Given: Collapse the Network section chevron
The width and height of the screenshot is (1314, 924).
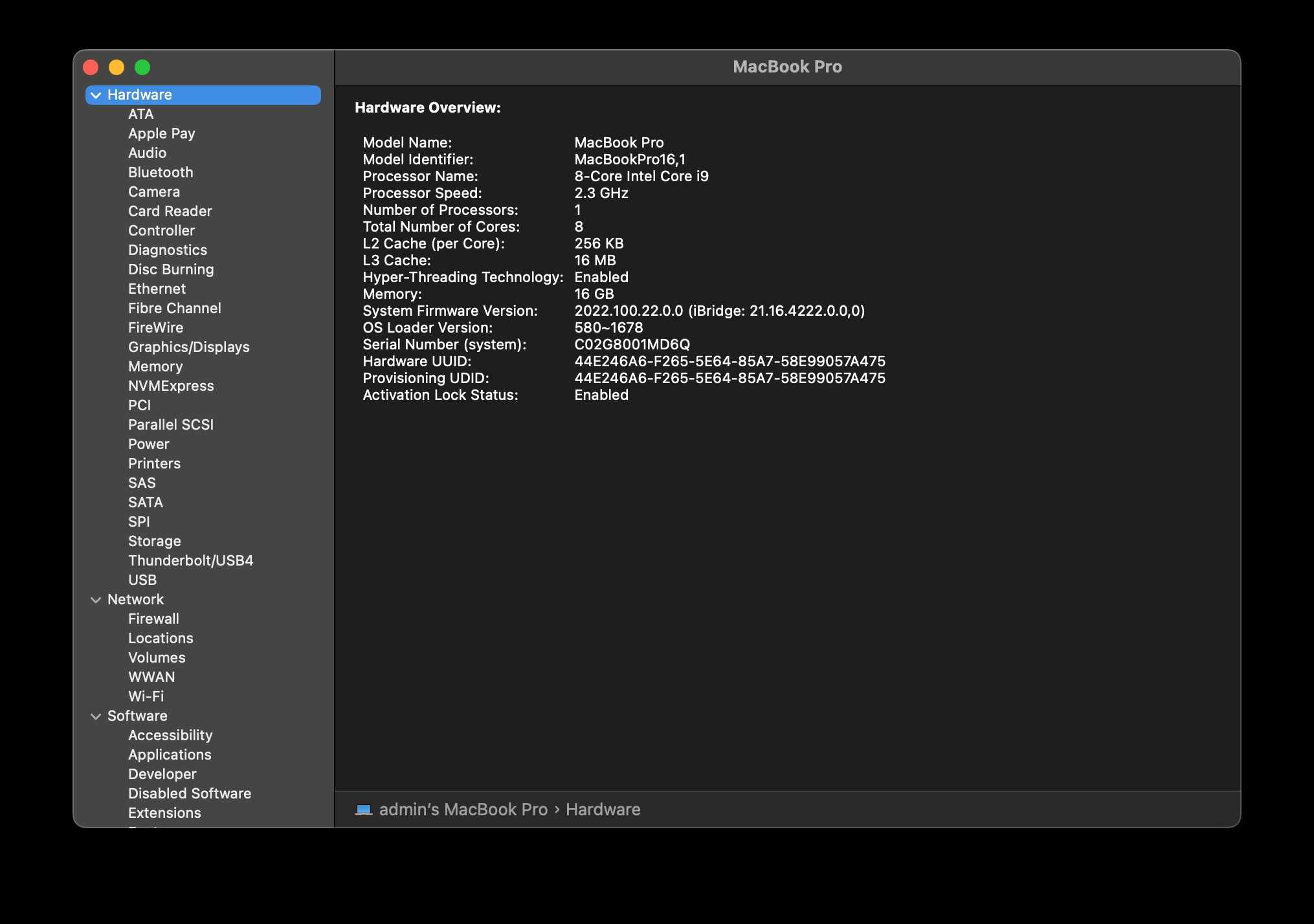Looking at the screenshot, I should (96, 600).
